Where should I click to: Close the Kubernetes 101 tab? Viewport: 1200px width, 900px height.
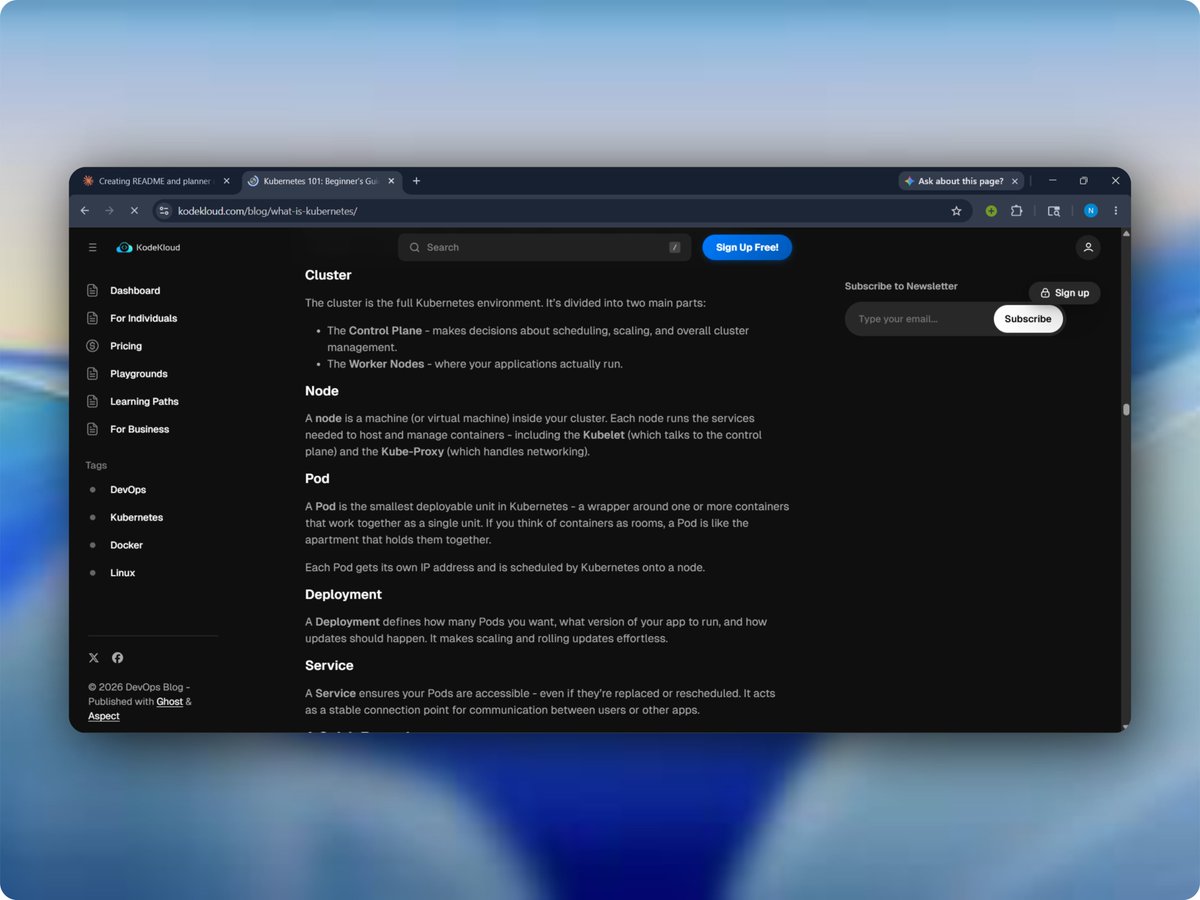(391, 181)
